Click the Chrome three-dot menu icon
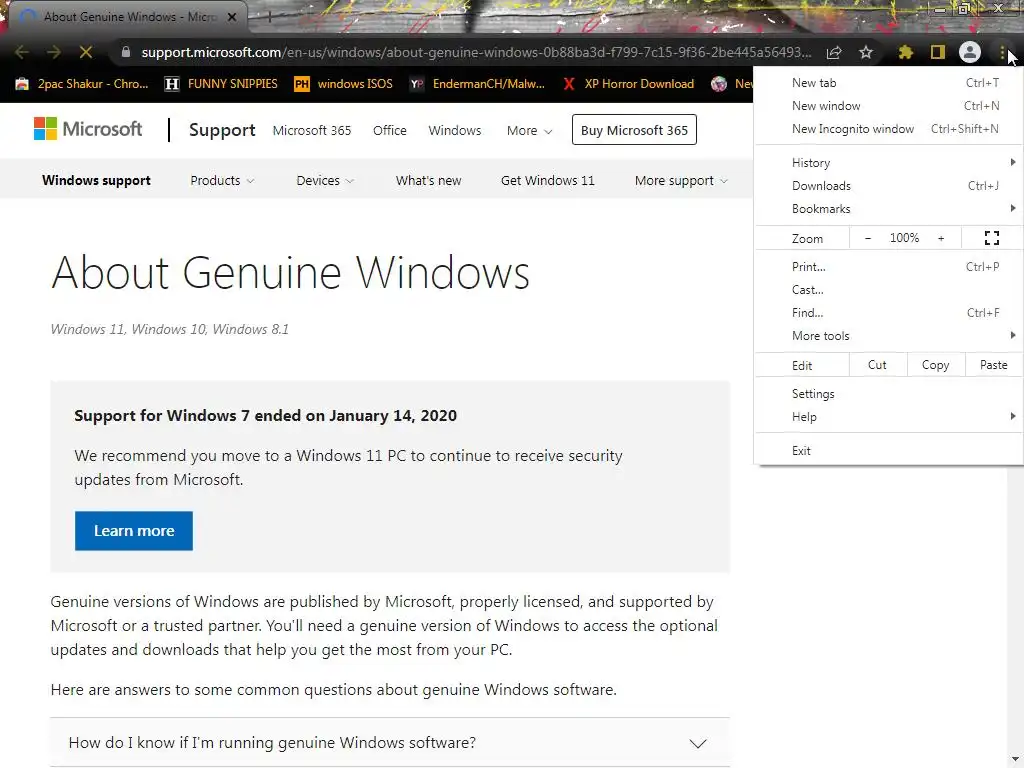The height and width of the screenshot is (768, 1024). coord(1002,52)
